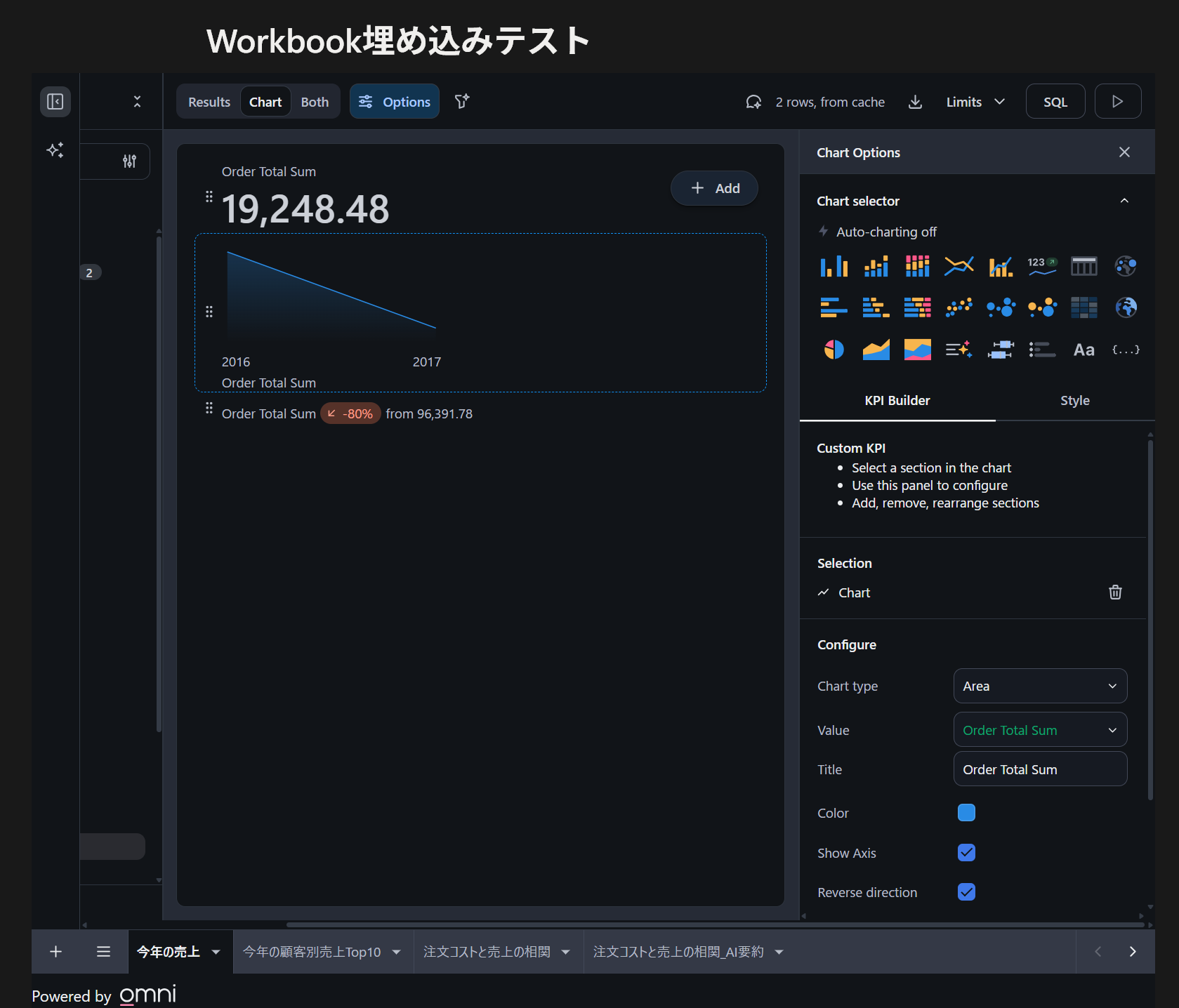The height and width of the screenshot is (1008, 1179).
Task: Select the text Aa chart icon
Action: 1084,350
